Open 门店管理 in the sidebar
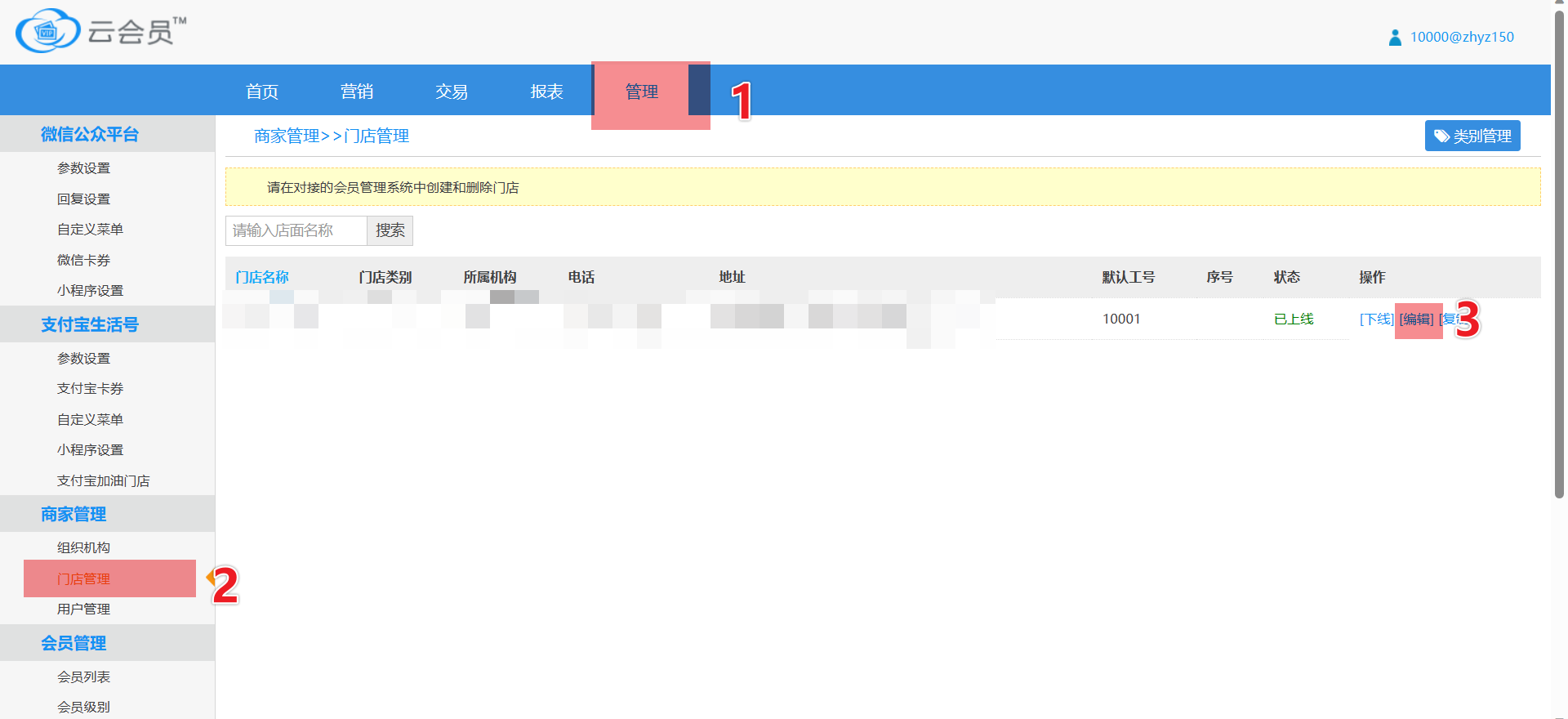Screen dimensions: 1568x719 pos(83,578)
